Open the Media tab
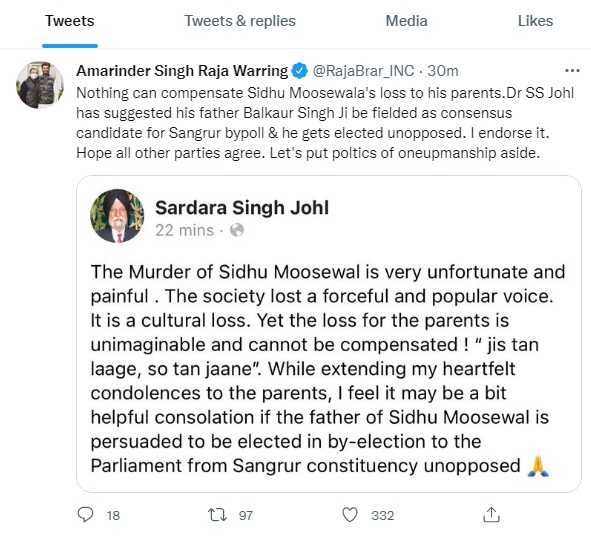Screen dimensions: 591x537 click(x=406, y=21)
